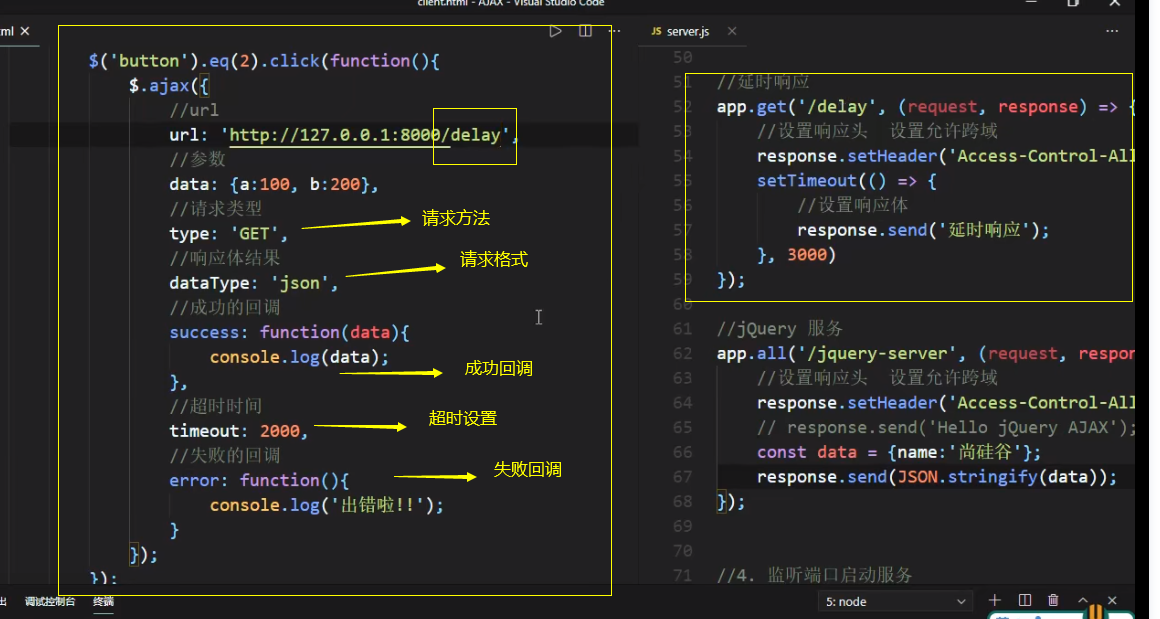Click the error: function(){ line

point(259,480)
